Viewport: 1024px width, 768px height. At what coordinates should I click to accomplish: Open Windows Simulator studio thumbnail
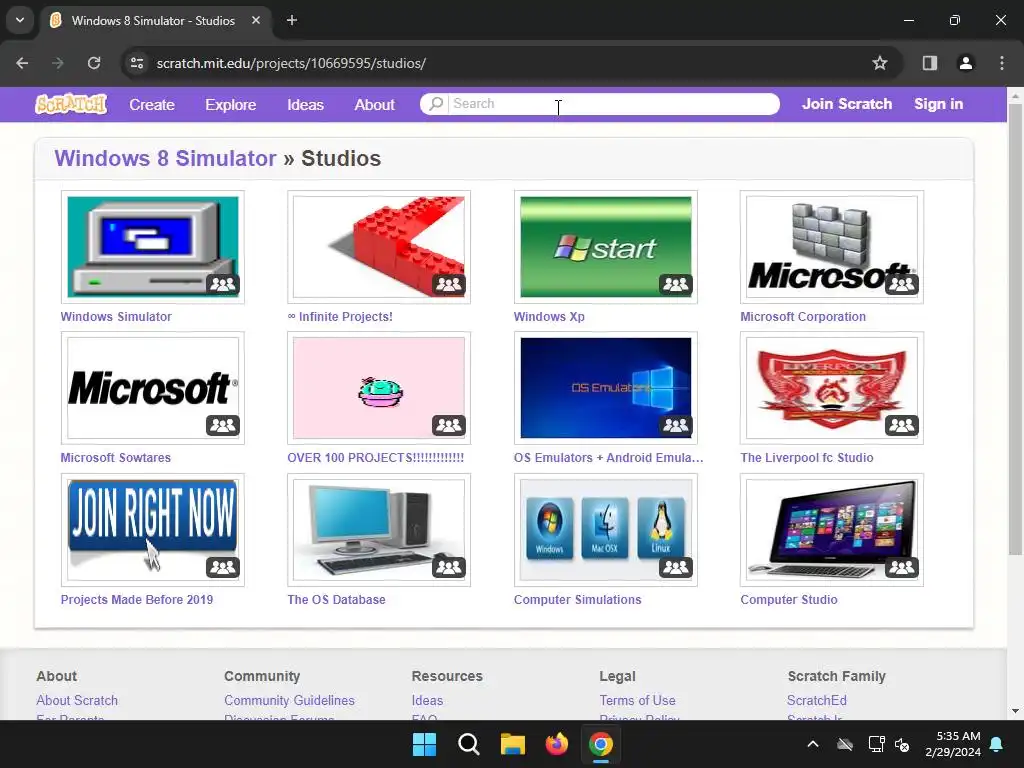(153, 247)
